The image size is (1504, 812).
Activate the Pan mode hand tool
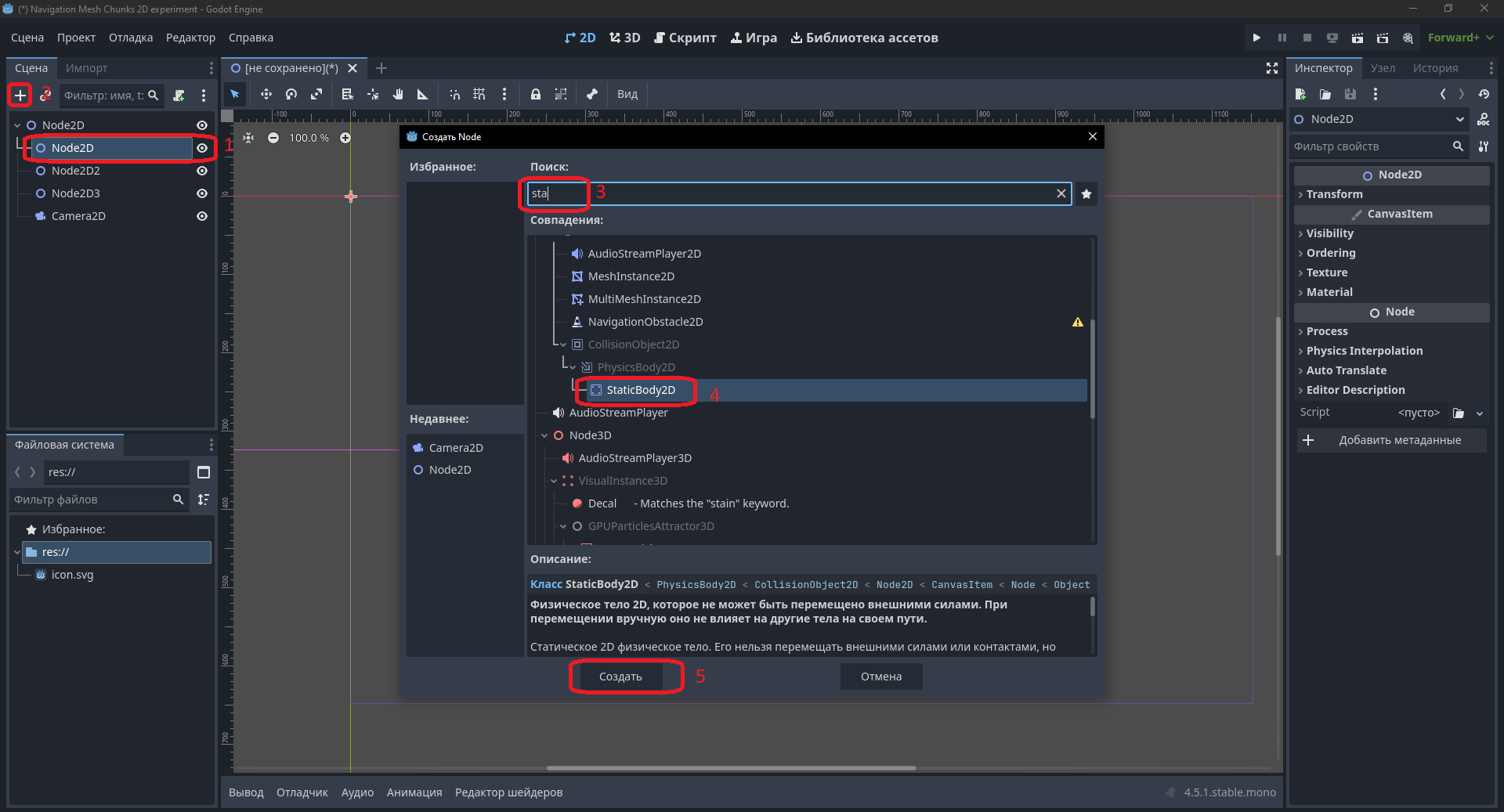(398, 94)
